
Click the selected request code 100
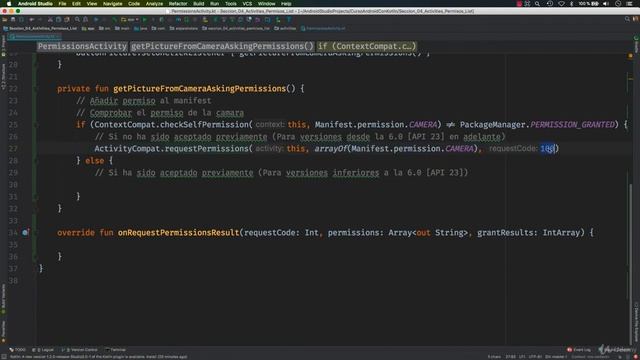pyautogui.click(x=547, y=149)
